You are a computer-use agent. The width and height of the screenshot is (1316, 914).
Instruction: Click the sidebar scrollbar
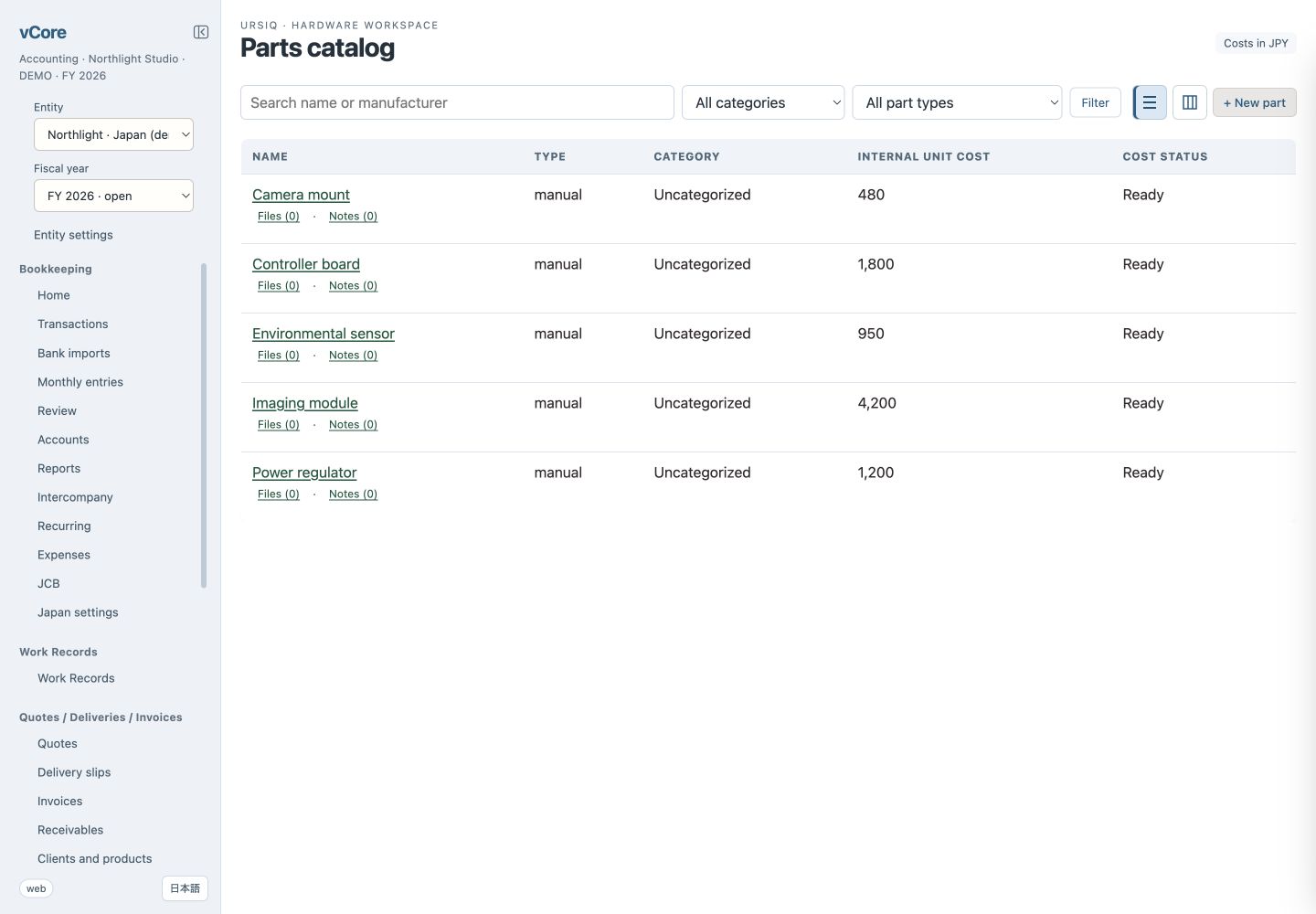click(x=204, y=426)
